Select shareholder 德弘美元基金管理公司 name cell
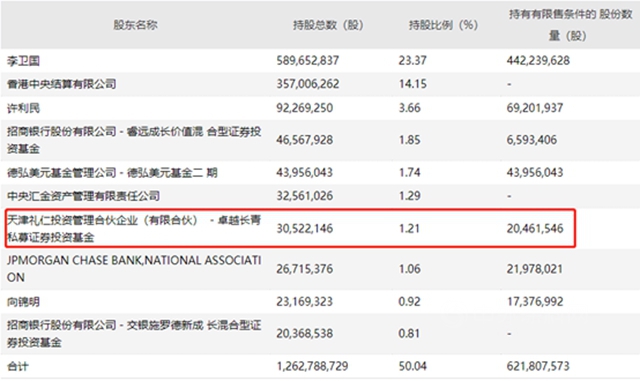 (112, 173)
